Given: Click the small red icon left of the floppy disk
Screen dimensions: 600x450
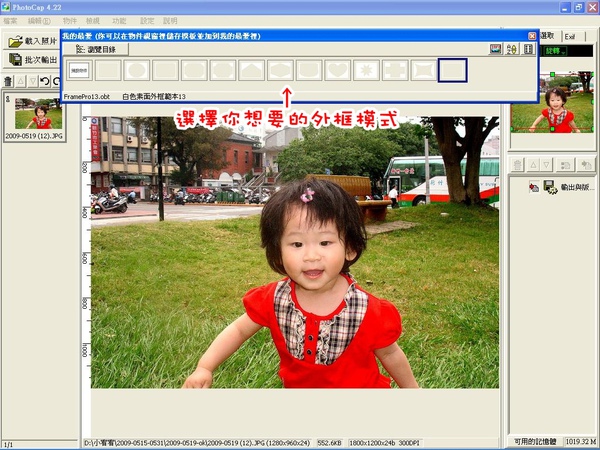Looking at the screenshot, I should point(534,187).
